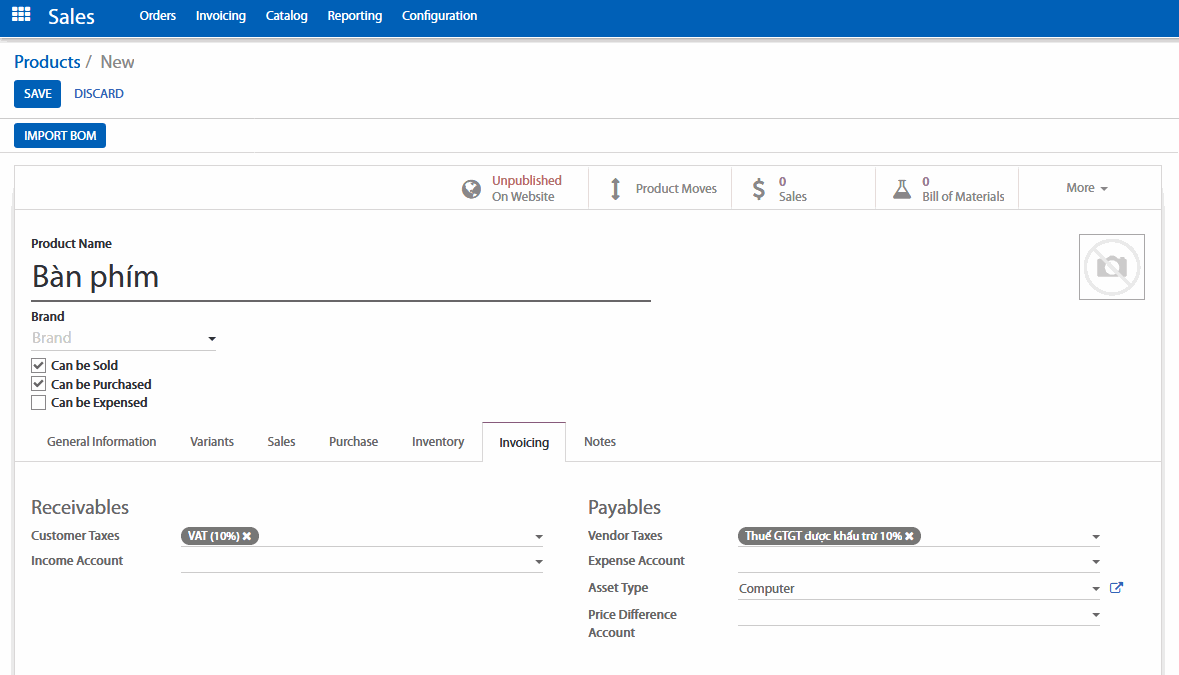Click the Unpublished On Website globe icon

[471, 189]
